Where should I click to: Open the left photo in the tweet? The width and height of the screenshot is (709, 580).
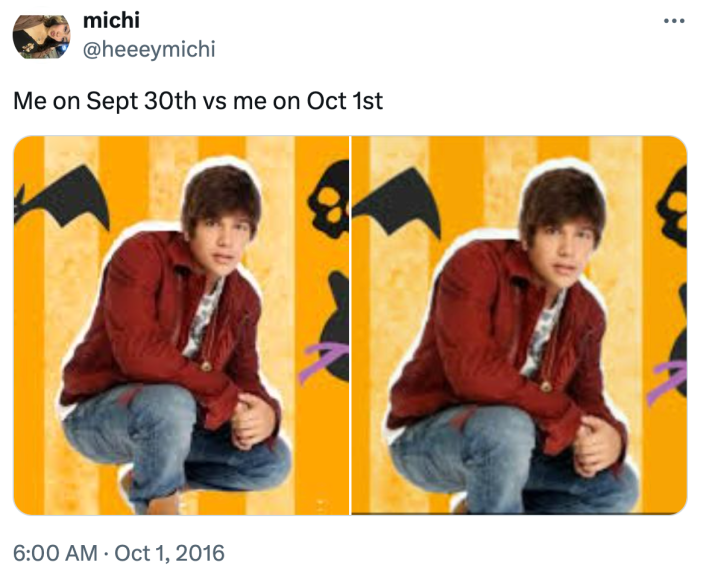click(x=181, y=325)
